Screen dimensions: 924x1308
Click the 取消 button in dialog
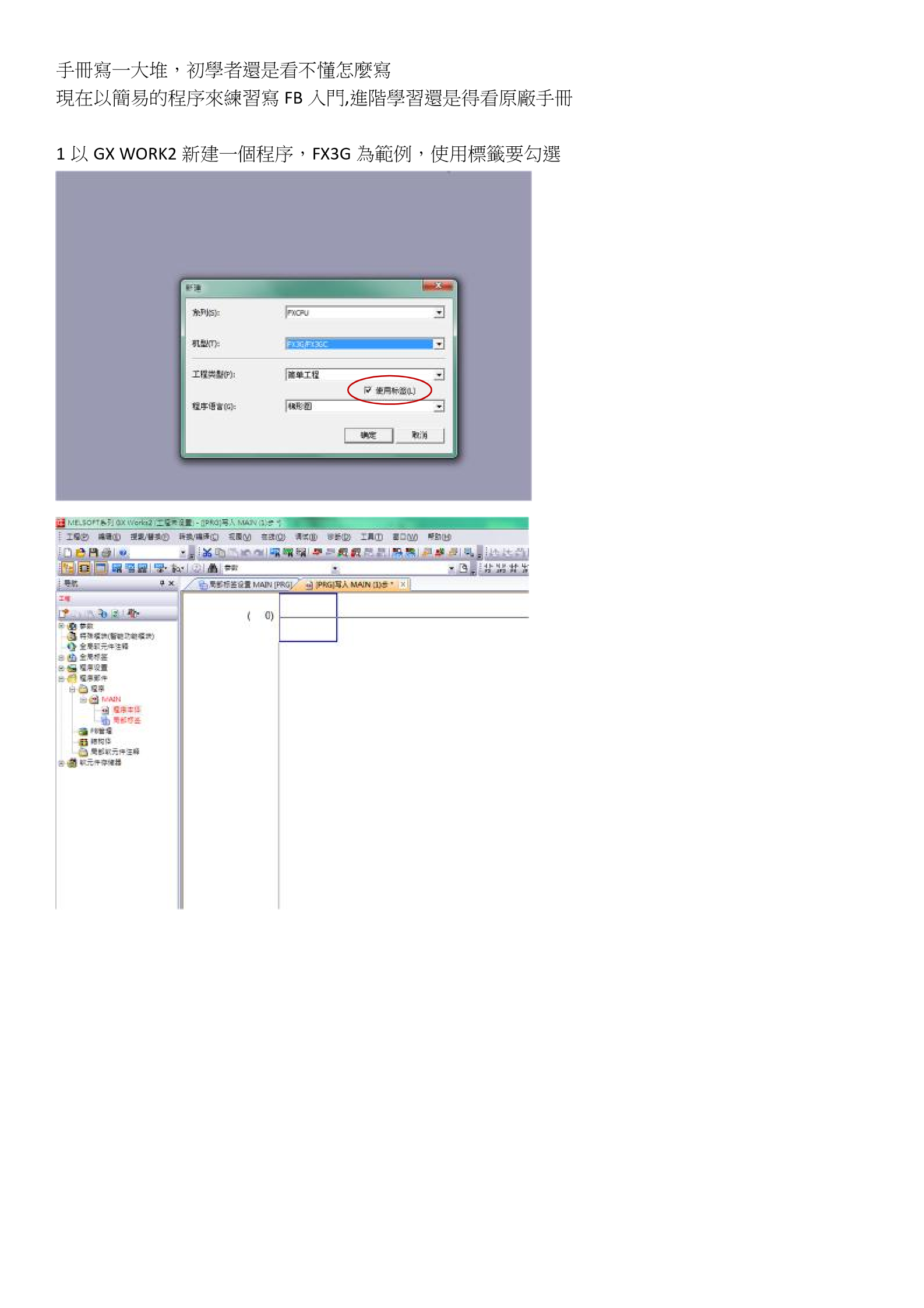pos(419,435)
